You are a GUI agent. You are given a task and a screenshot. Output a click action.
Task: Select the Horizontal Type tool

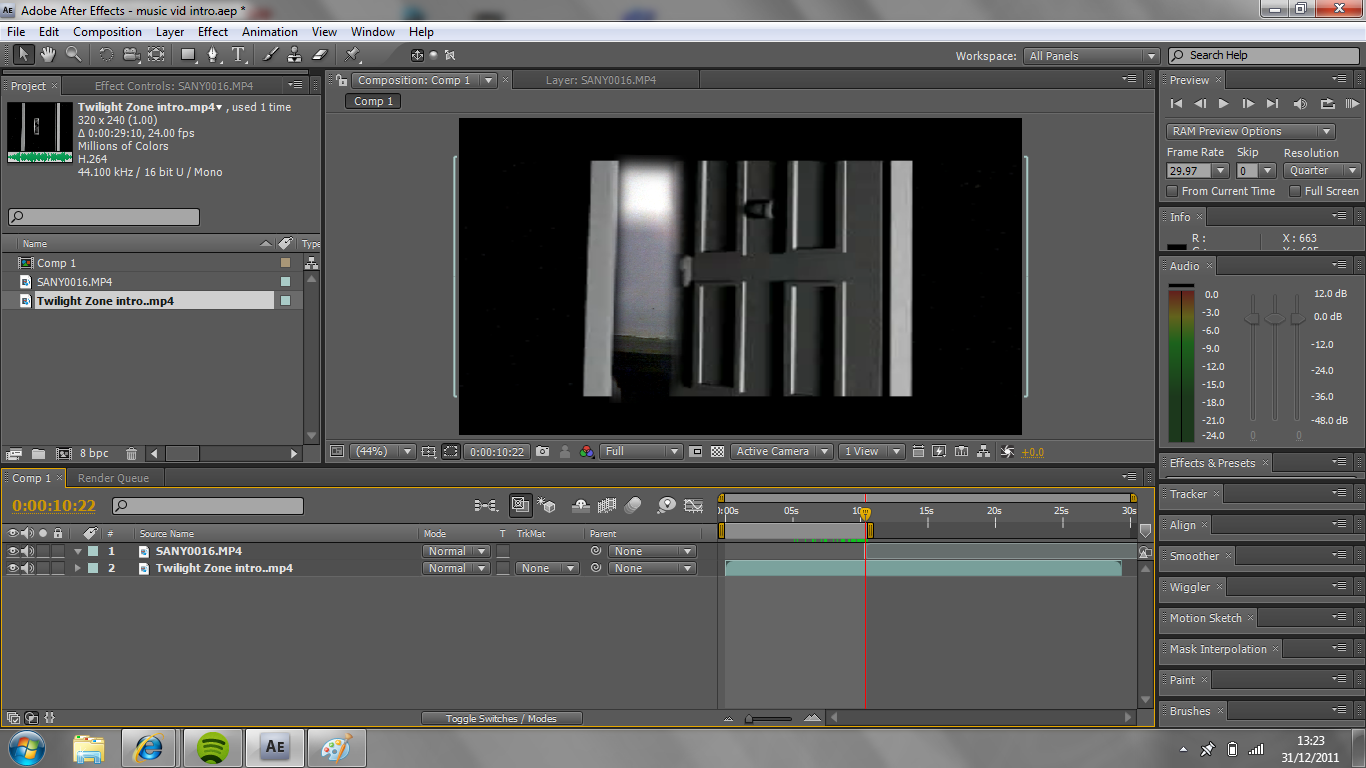coord(238,54)
